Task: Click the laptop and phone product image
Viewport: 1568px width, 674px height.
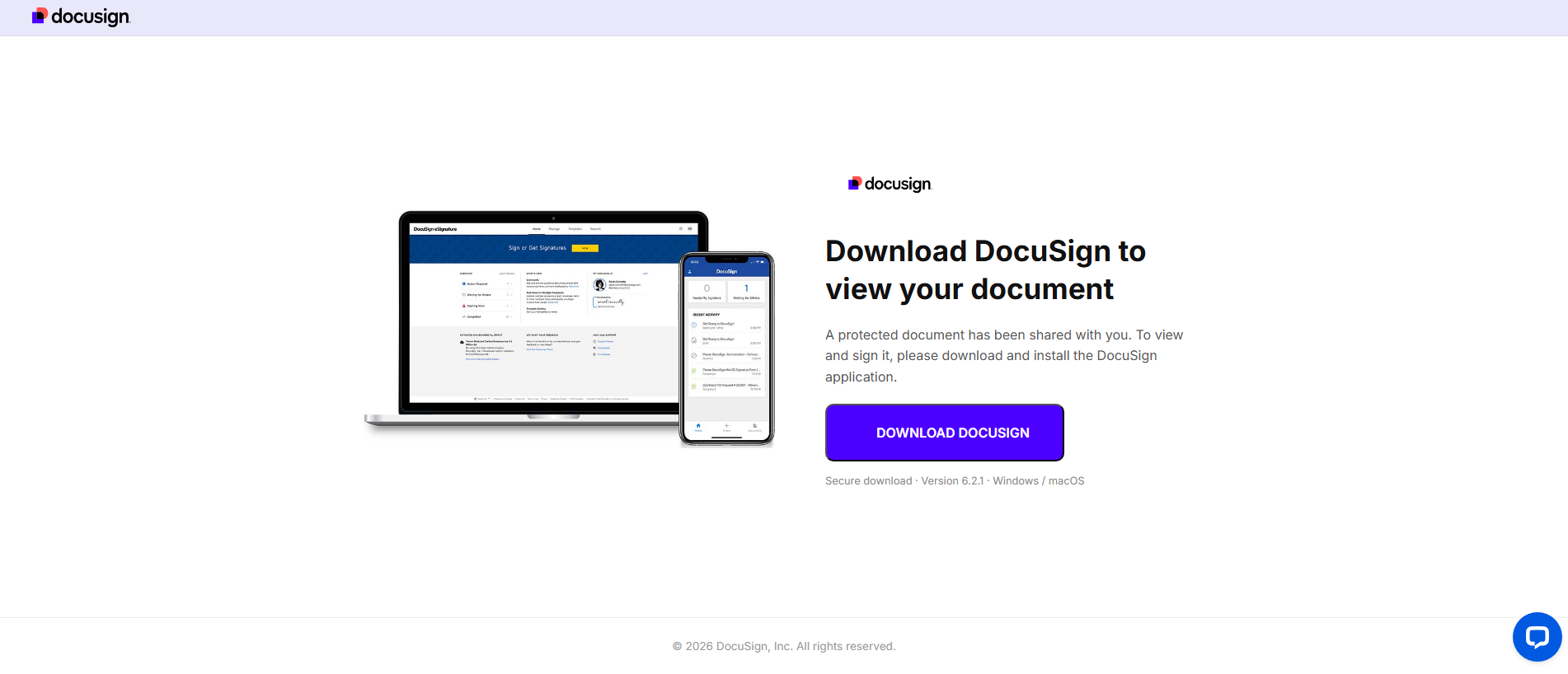Action: coord(570,328)
